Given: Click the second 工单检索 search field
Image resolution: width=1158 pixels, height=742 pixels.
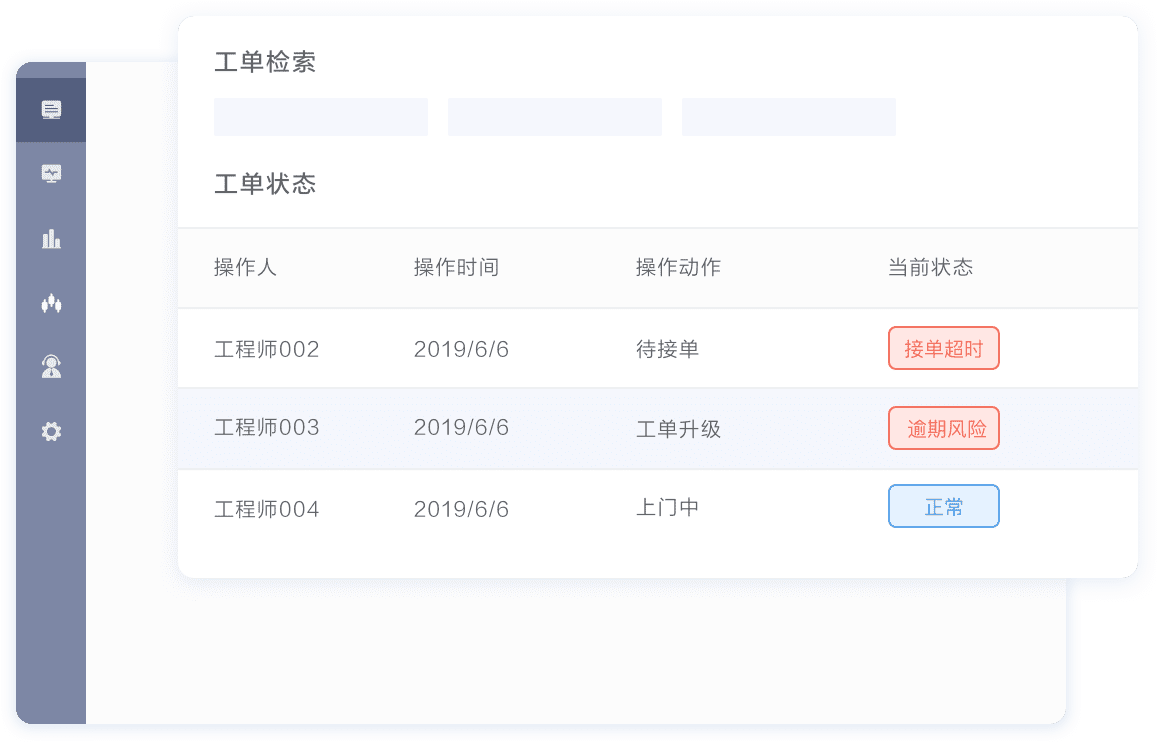Looking at the screenshot, I should coord(555,117).
